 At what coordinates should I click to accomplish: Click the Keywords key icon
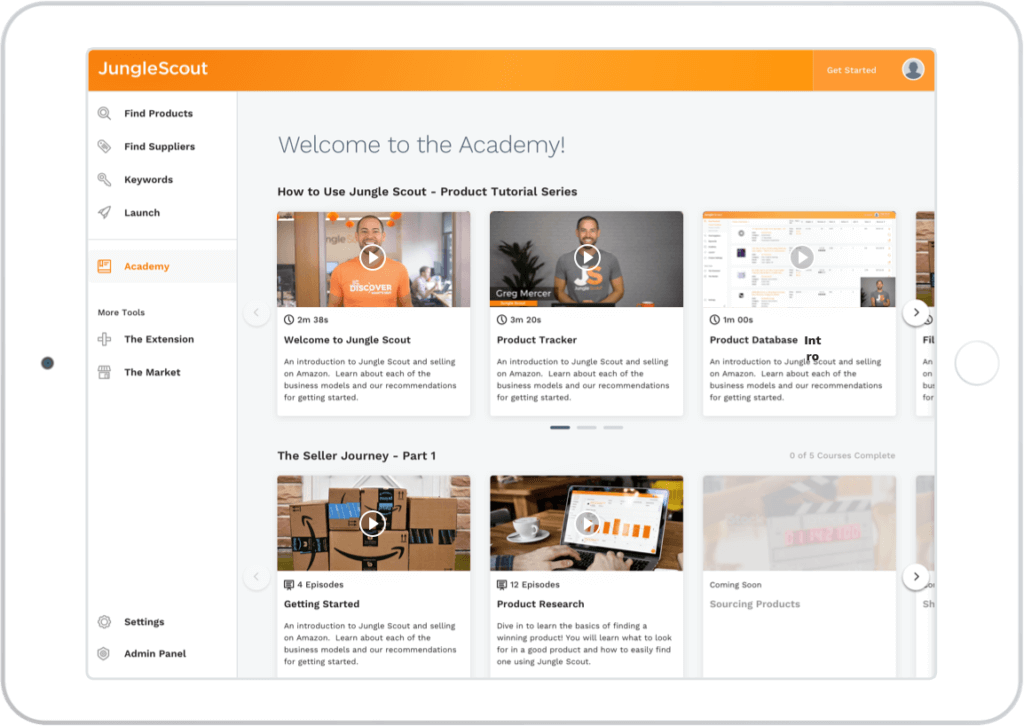(x=104, y=180)
